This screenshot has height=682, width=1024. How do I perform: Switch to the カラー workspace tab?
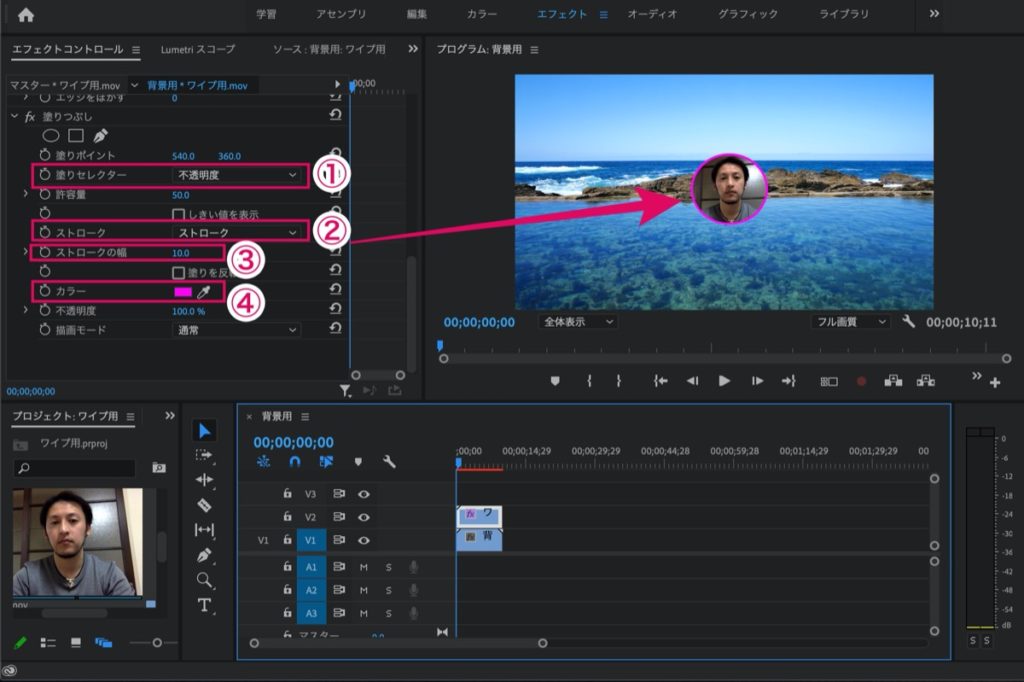tap(482, 14)
